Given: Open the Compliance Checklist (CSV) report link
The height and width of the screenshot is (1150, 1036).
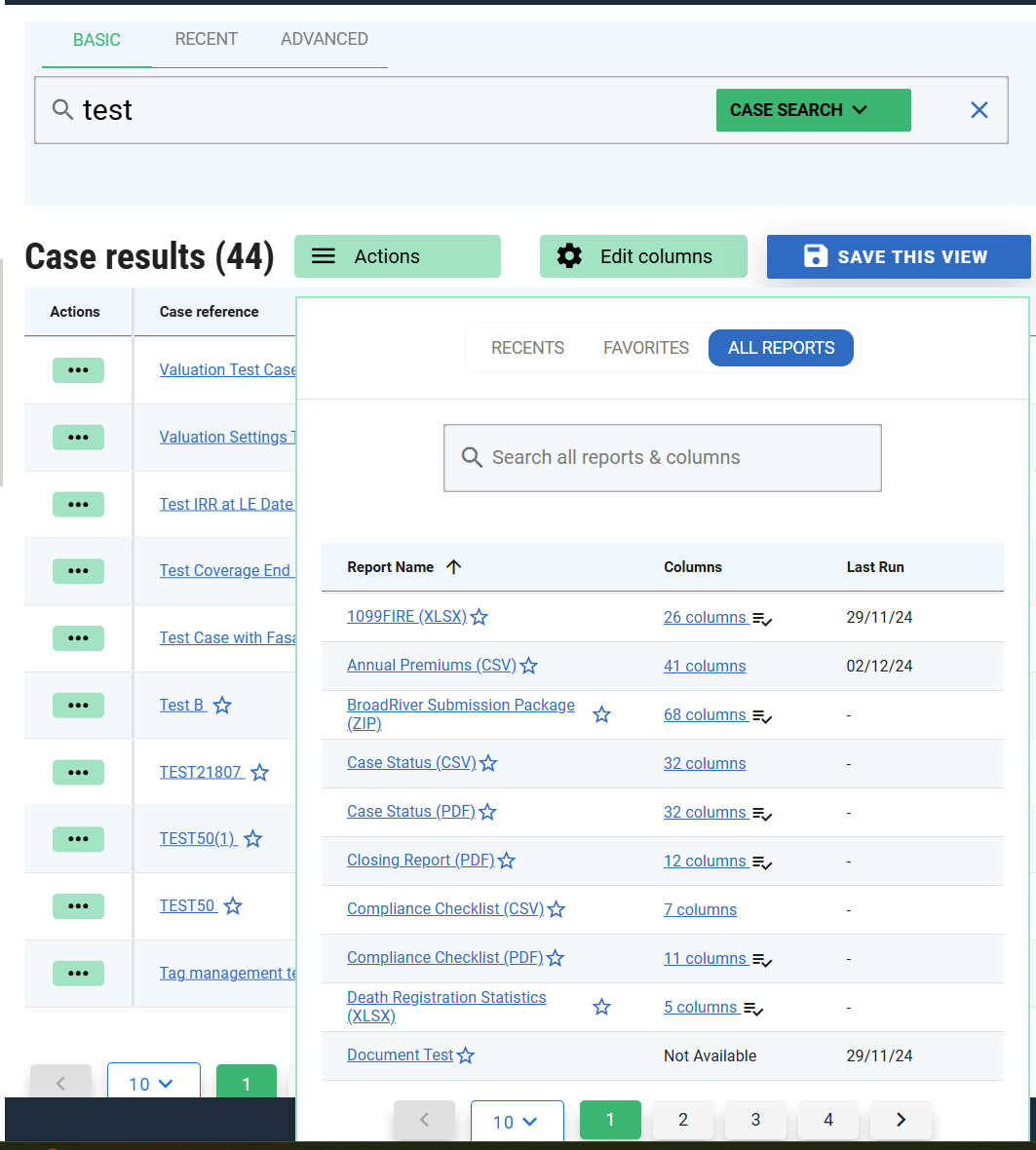Looking at the screenshot, I should (444, 909).
